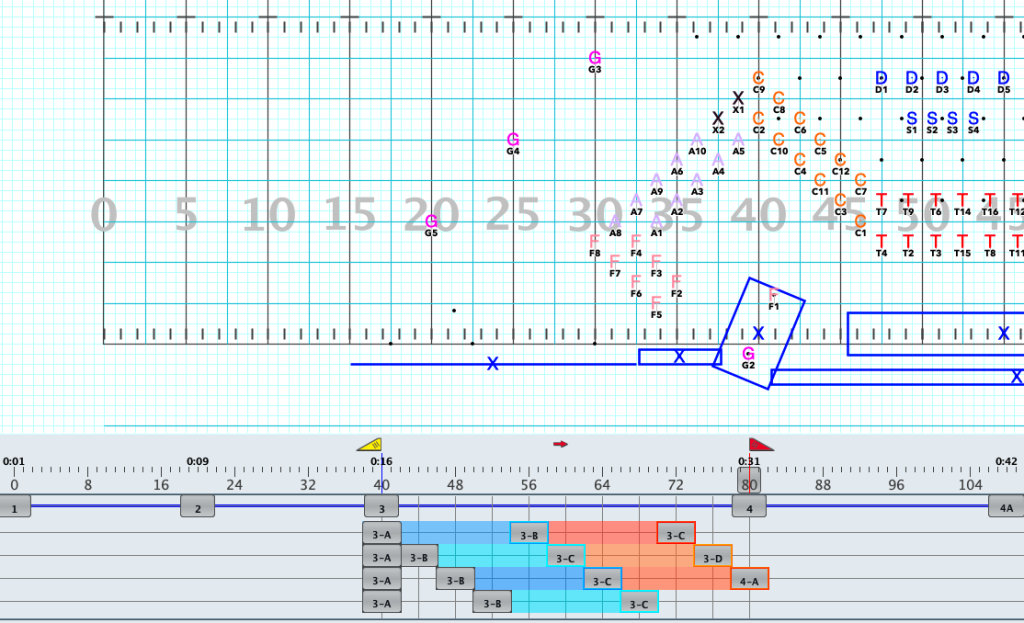Click performer X1 symbol on the field

click(739, 95)
